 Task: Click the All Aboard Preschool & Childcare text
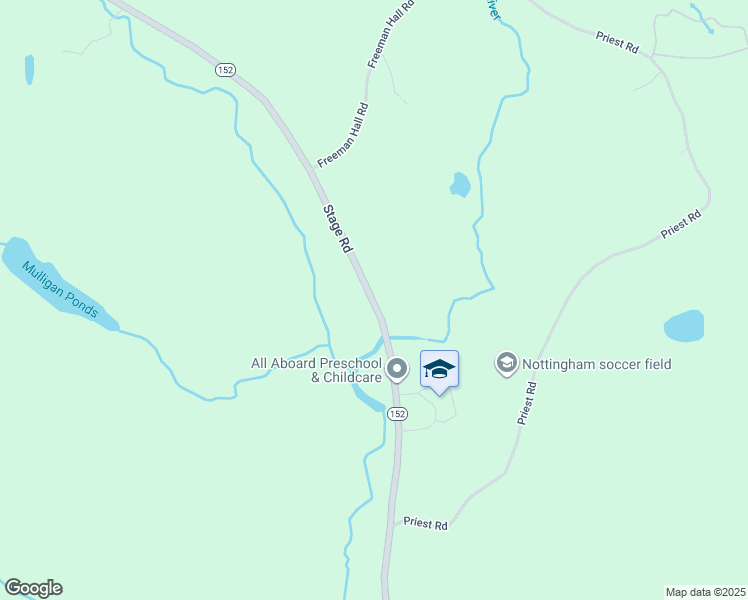[316, 370]
